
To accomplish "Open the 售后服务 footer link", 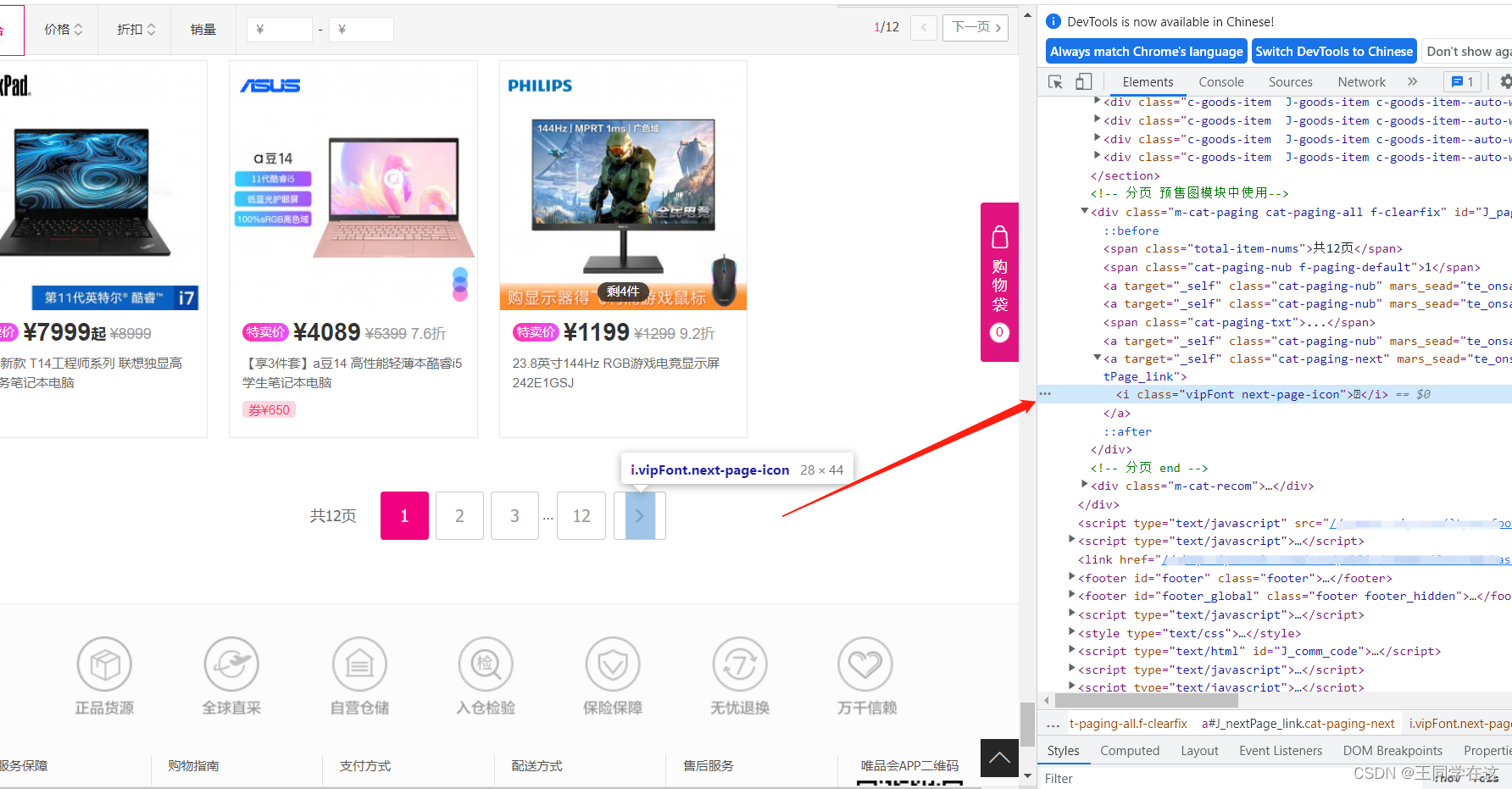I will 709,765.
